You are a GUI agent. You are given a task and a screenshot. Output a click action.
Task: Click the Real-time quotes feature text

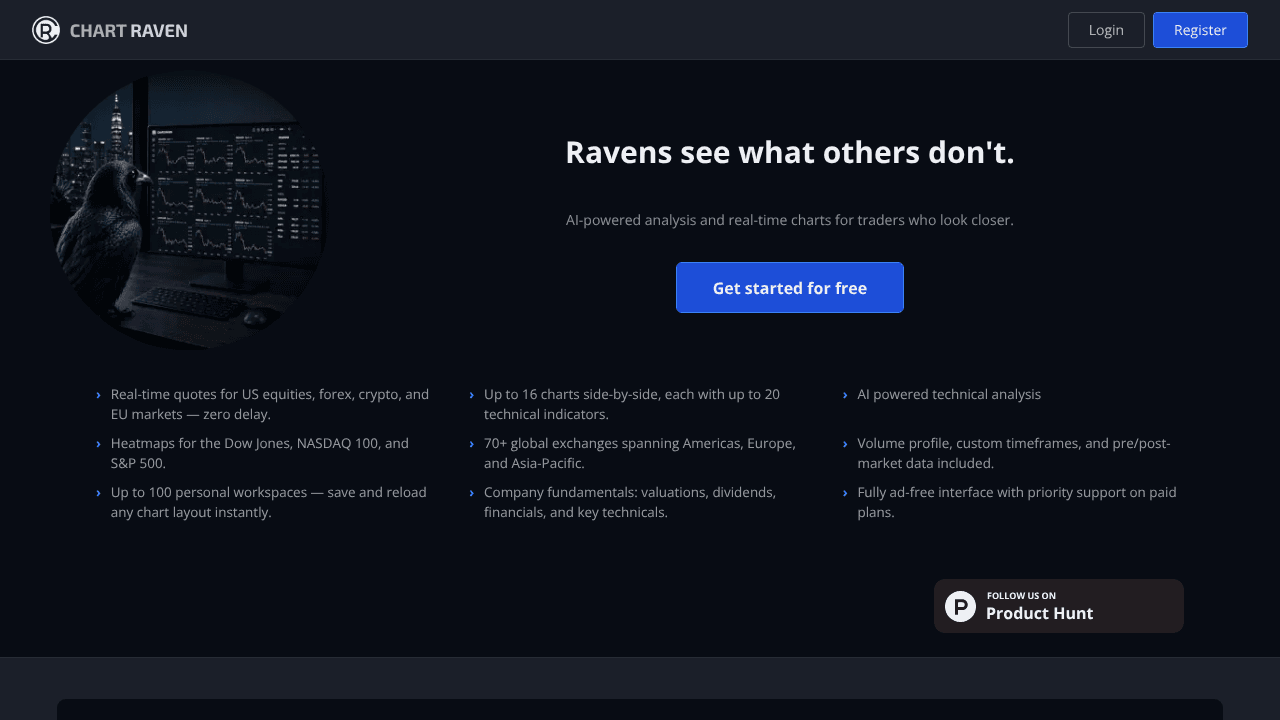coord(270,404)
